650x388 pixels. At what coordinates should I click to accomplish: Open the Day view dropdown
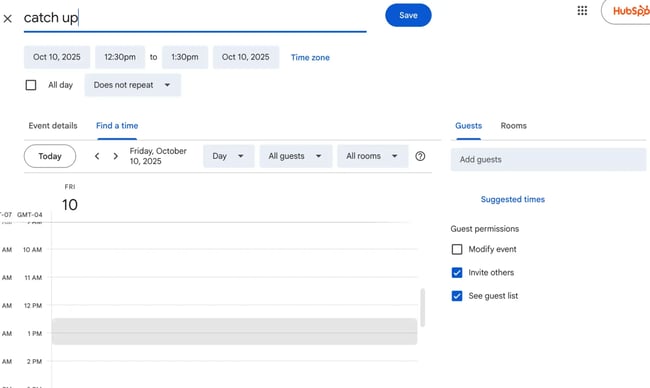(x=228, y=156)
